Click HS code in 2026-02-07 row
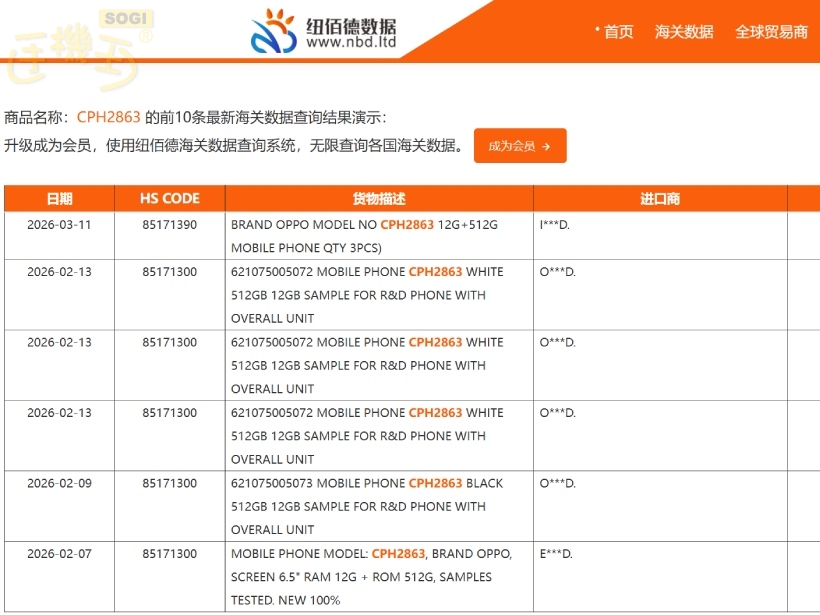This screenshot has width=820, height=615. coord(169,554)
